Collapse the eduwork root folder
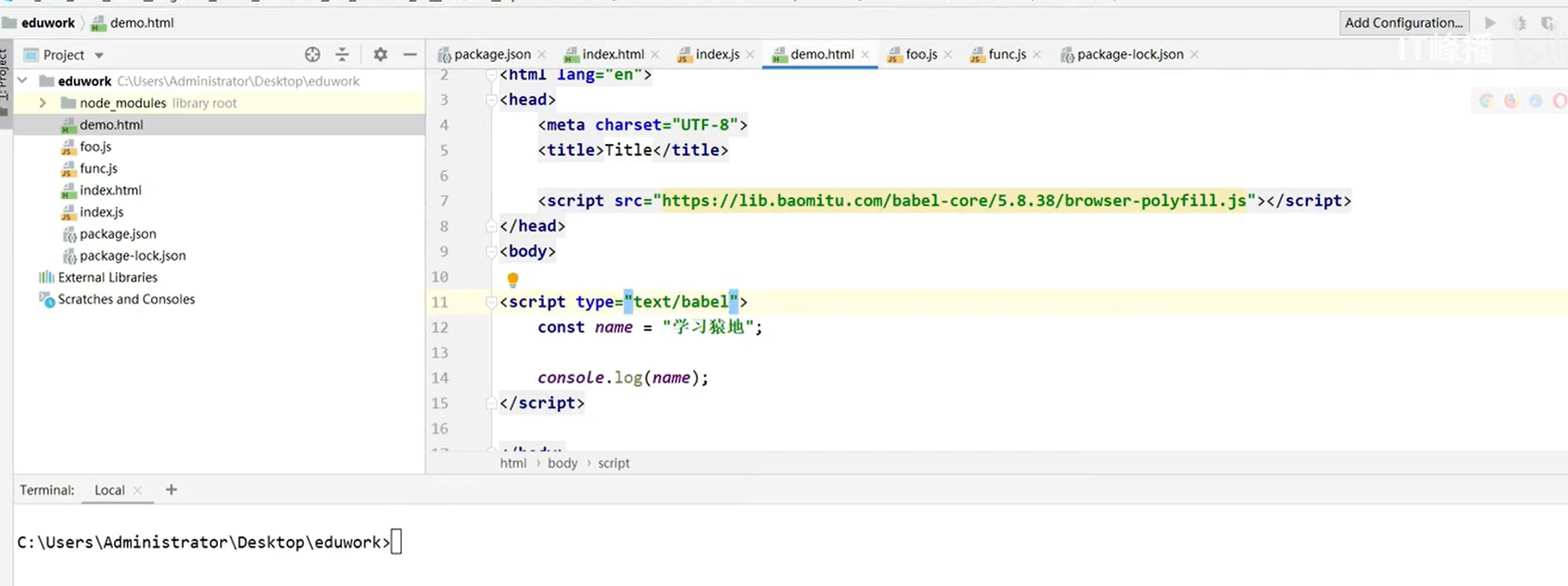The image size is (1568, 586). [x=23, y=81]
